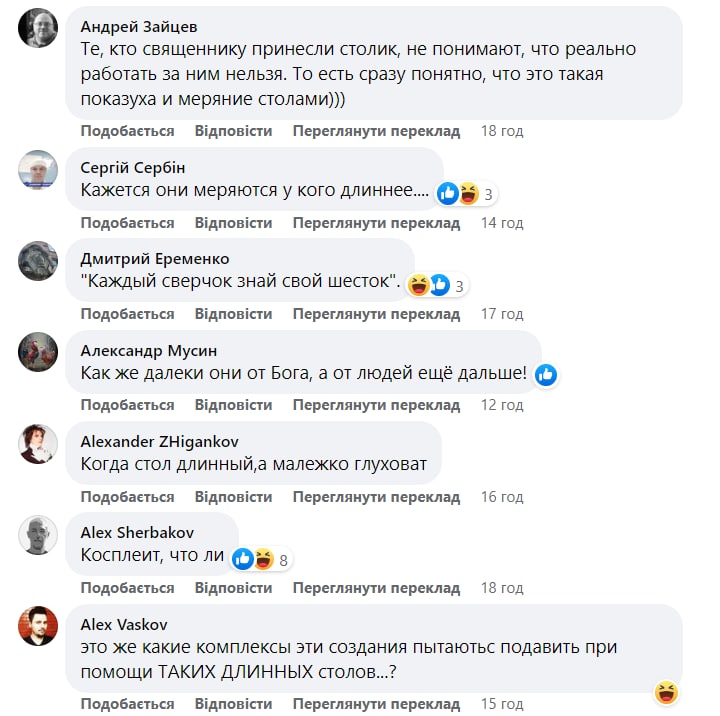Click Дмитрий Еременко's avatar image

(38, 261)
